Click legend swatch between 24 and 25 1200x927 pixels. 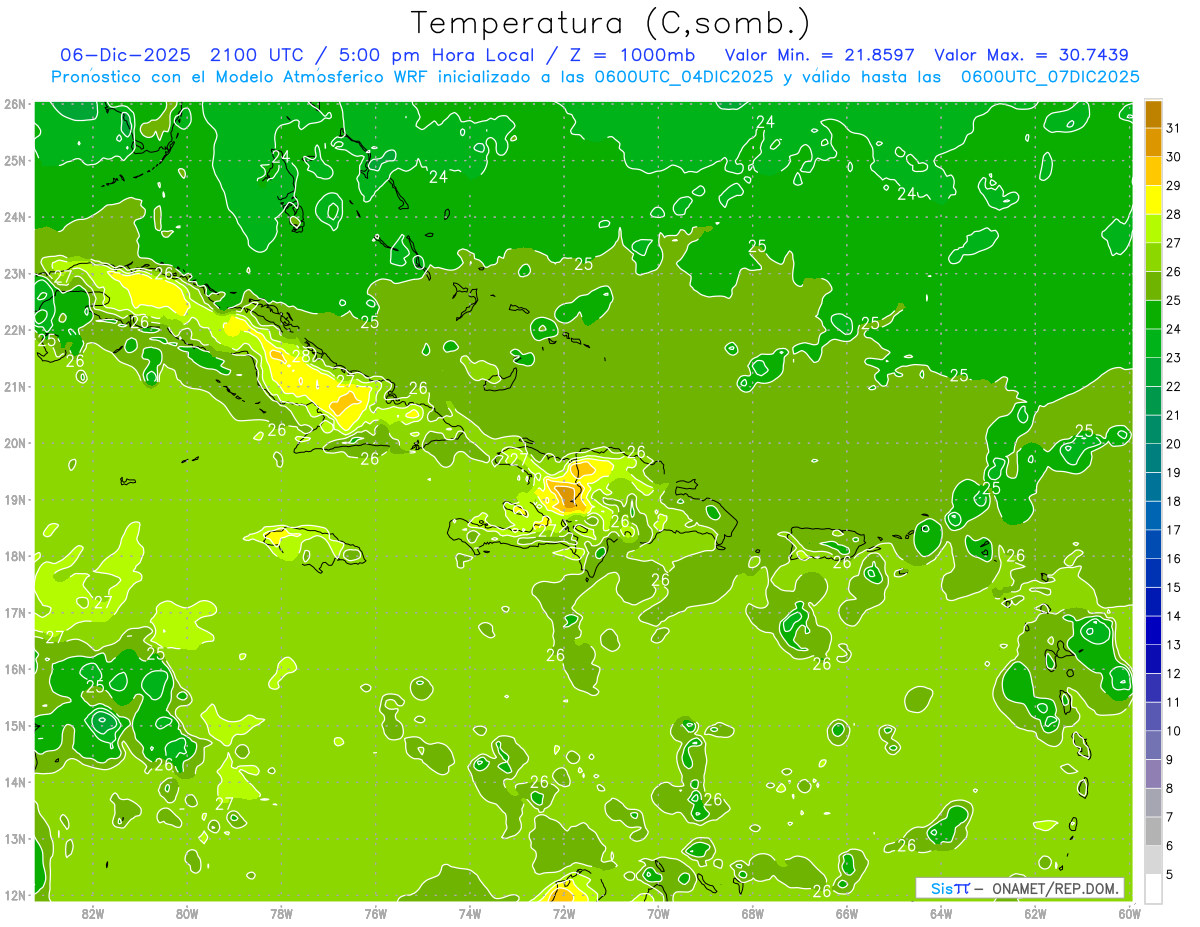click(1153, 315)
